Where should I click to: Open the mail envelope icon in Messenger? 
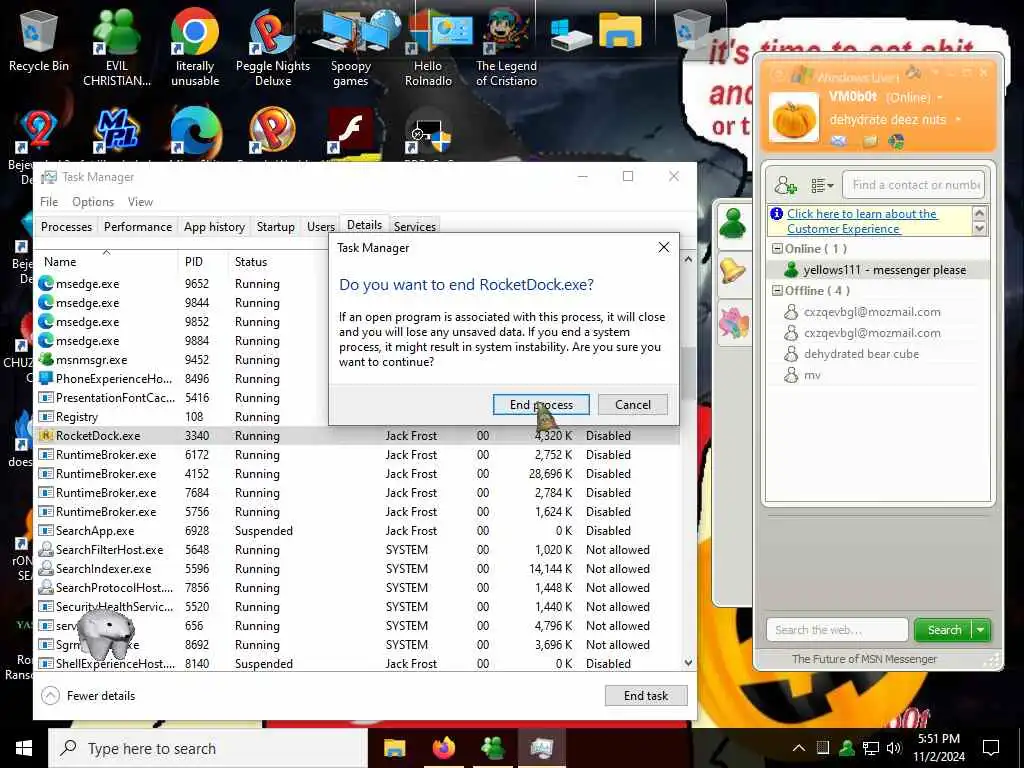click(x=839, y=141)
